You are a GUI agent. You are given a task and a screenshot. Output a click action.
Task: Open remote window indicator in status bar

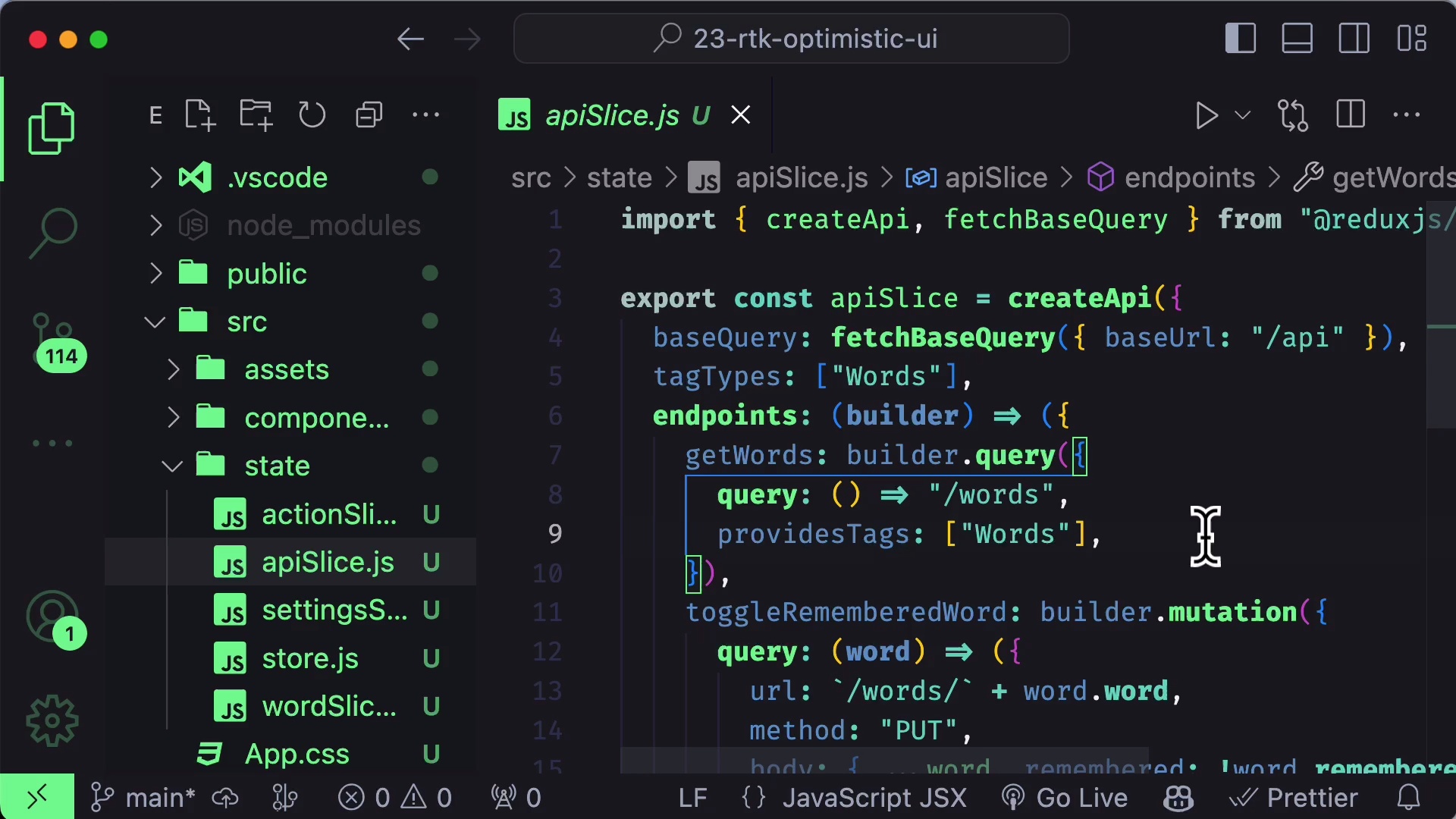click(x=37, y=797)
